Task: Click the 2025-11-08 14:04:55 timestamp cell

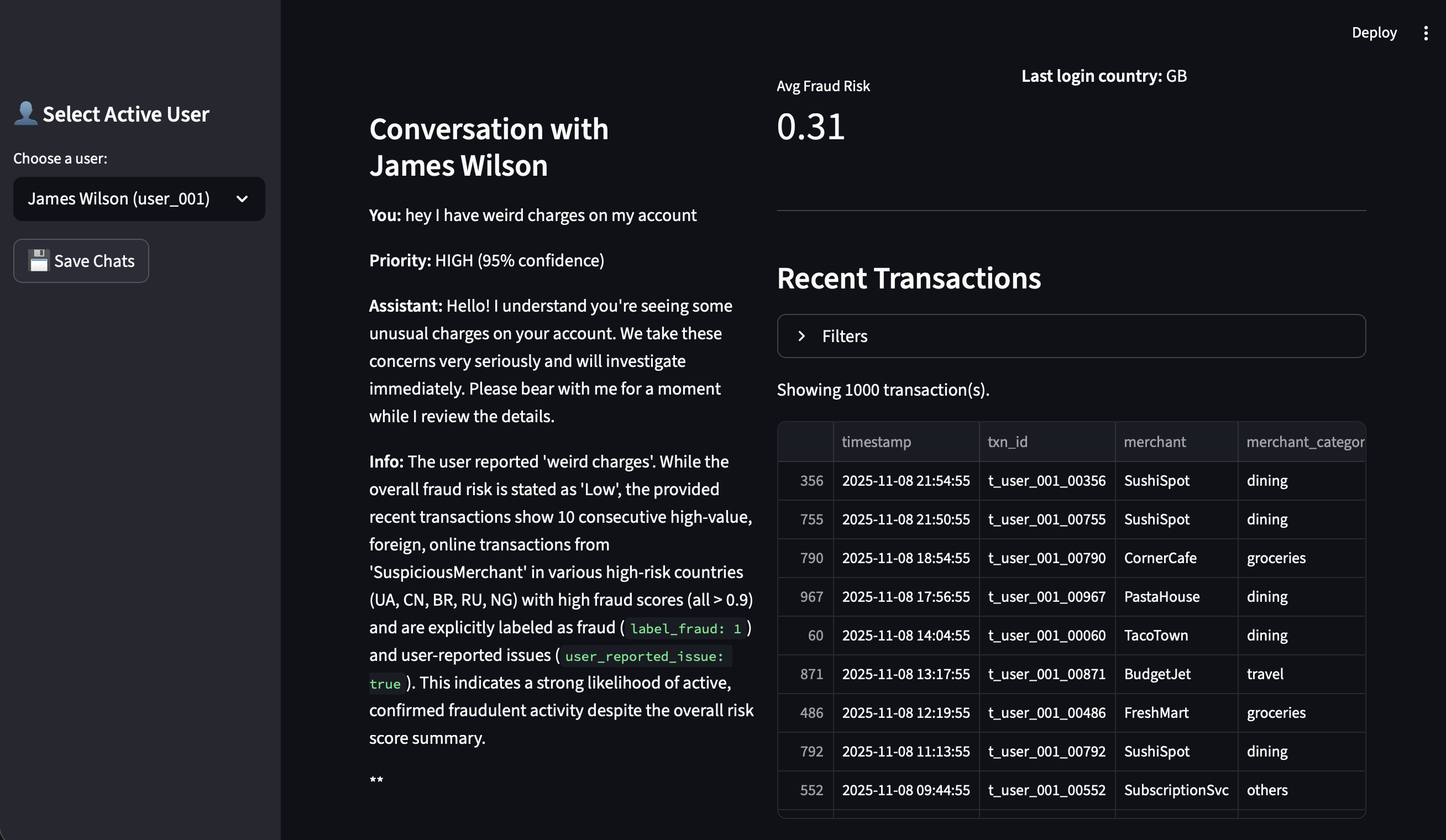Action: tap(905, 636)
